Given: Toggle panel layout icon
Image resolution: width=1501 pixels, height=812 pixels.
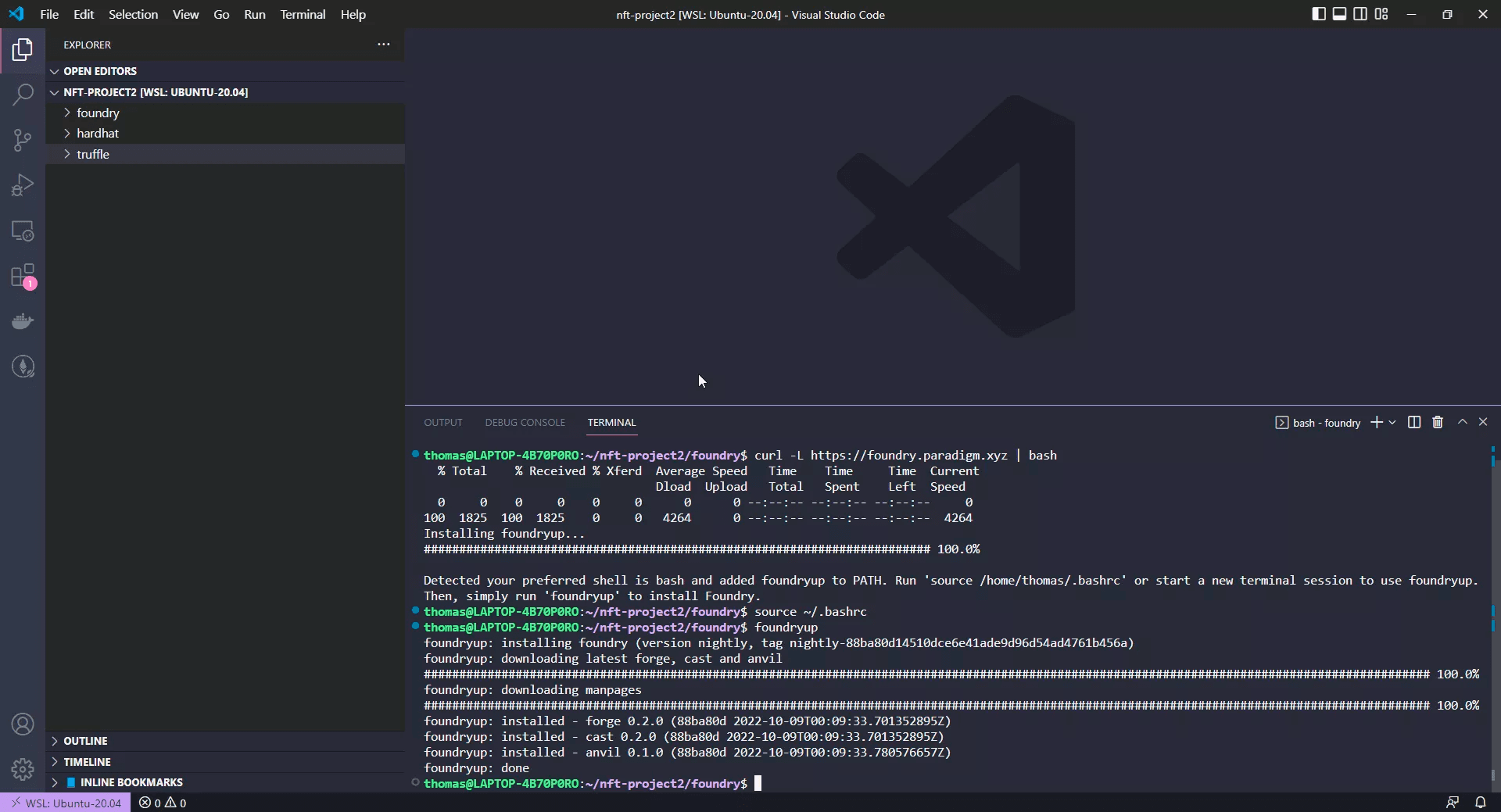Looking at the screenshot, I should click(1340, 14).
